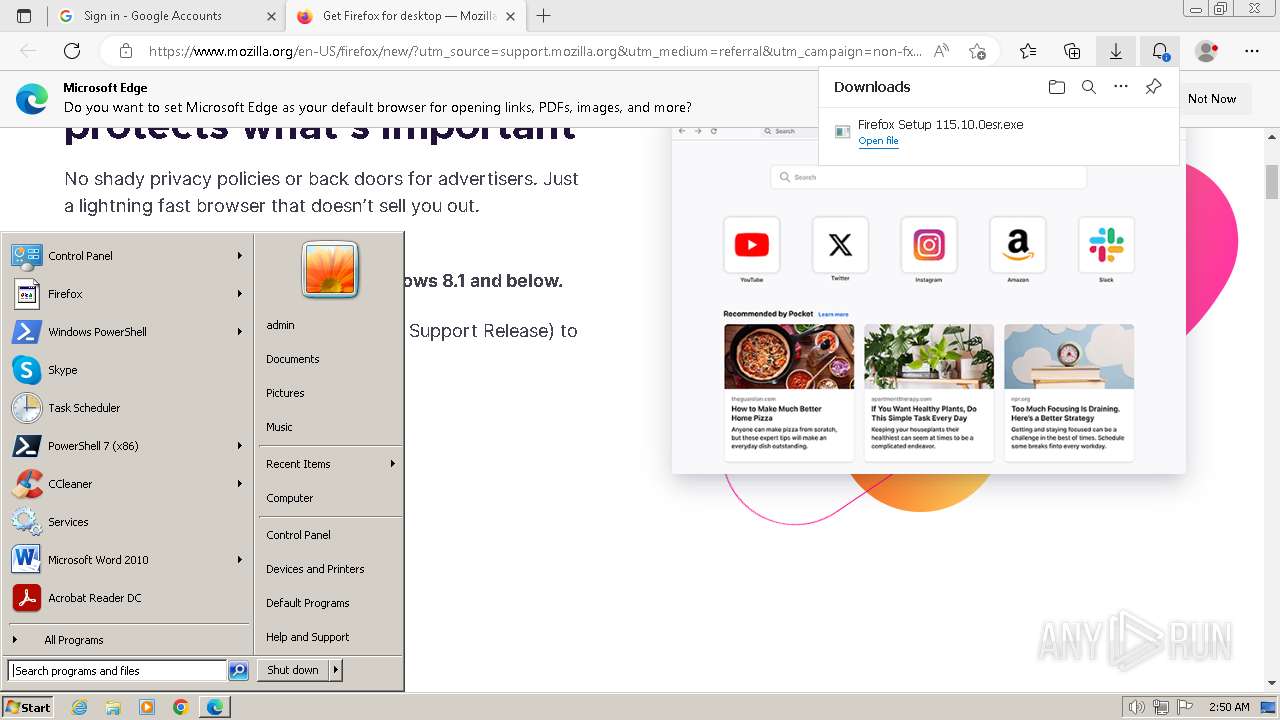
Task: Open Services from the Start menu
Action: (128, 522)
